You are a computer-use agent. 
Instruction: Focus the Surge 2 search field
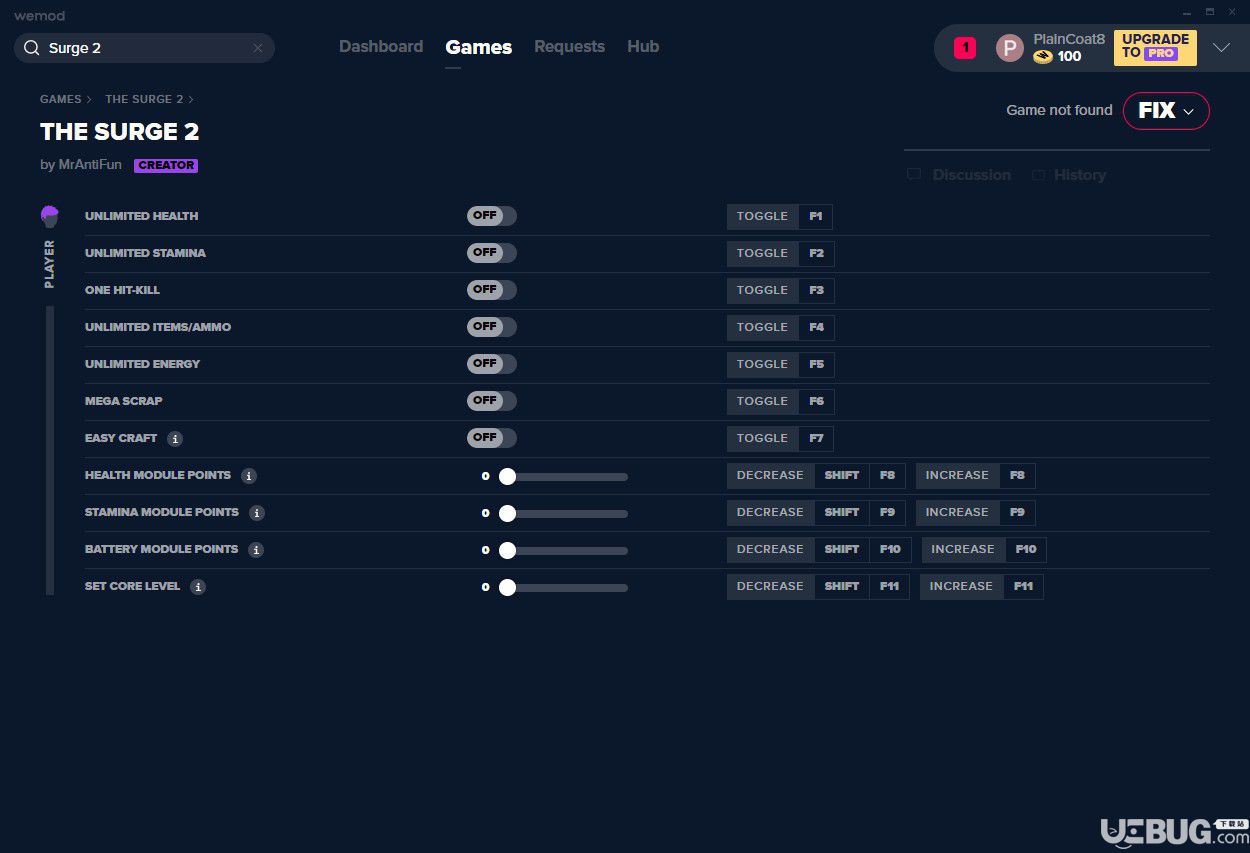(144, 48)
